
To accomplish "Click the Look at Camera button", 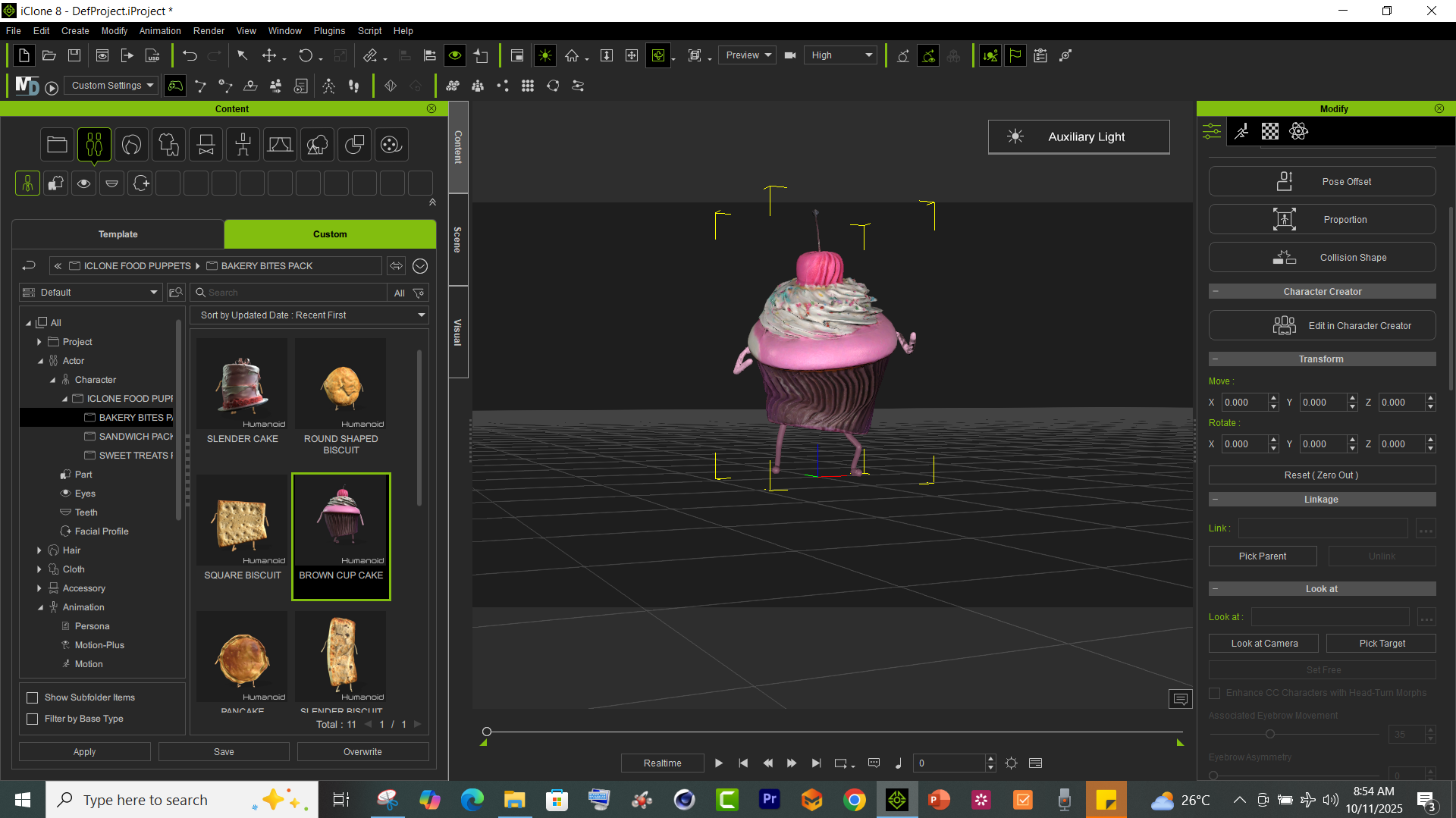I will pyautogui.click(x=1263, y=644).
